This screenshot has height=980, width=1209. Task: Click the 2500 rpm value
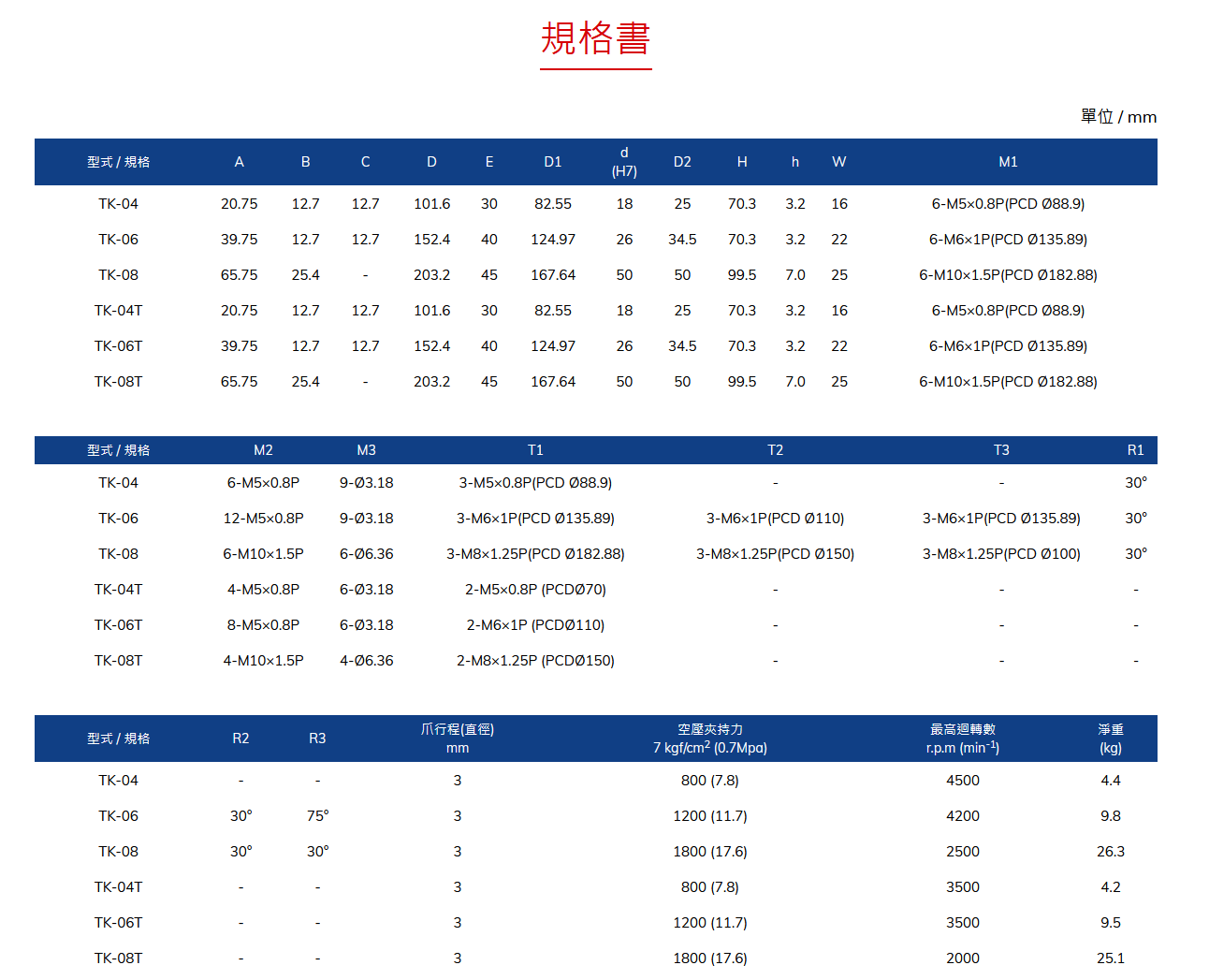(x=963, y=852)
